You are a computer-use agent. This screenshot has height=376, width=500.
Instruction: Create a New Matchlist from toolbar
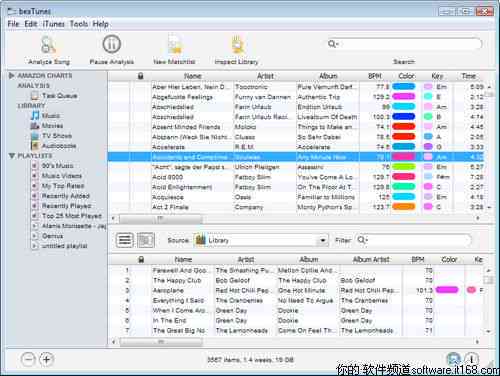click(x=174, y=45)
